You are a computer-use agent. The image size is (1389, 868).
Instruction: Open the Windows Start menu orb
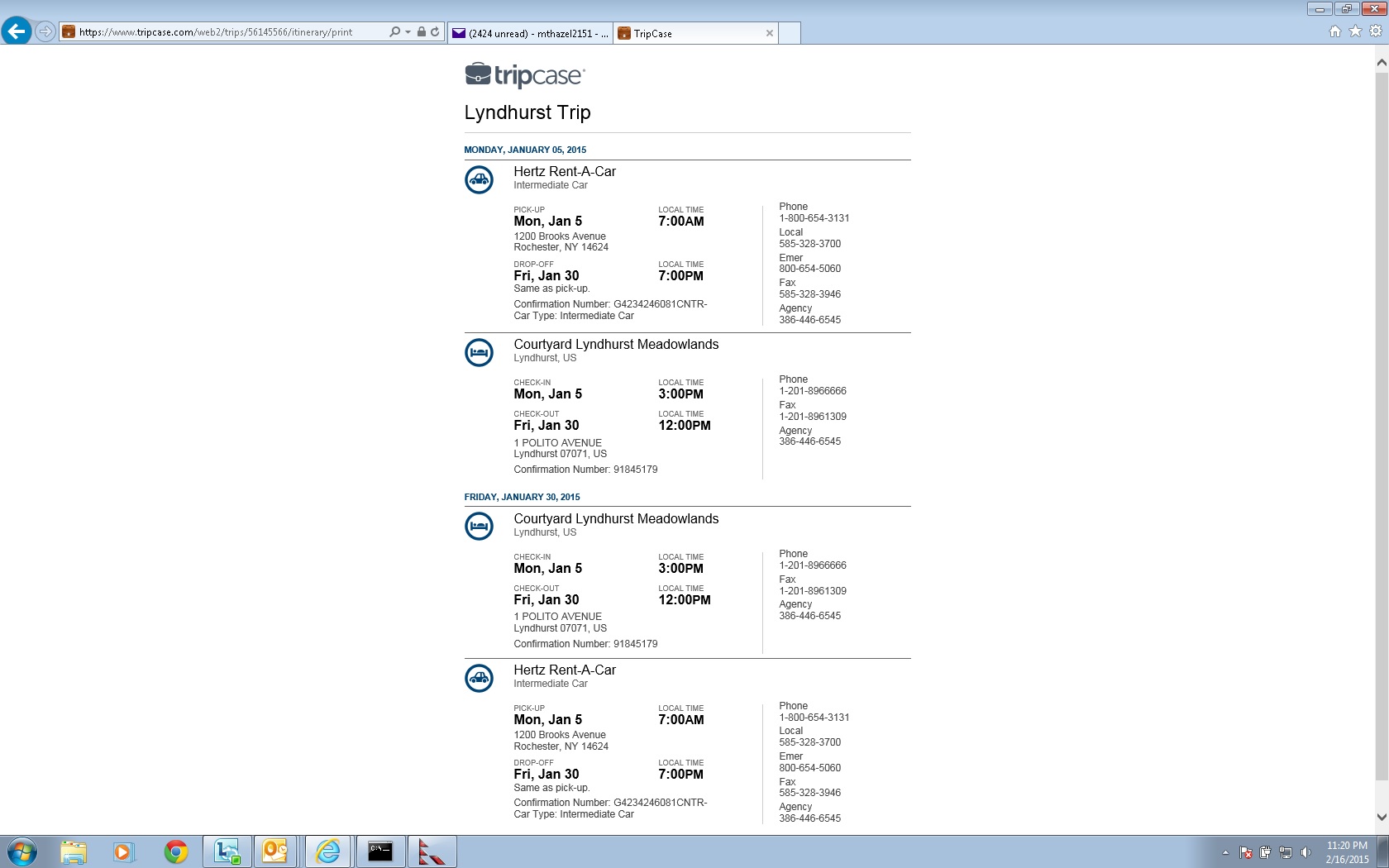22,851
